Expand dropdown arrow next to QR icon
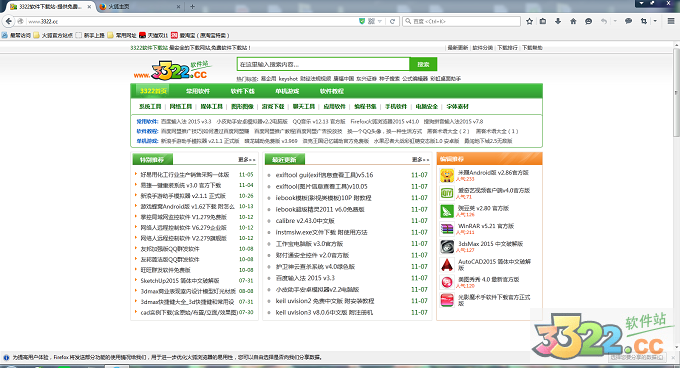The height and width of the screenshot is (368, 680). pos(379,21)
